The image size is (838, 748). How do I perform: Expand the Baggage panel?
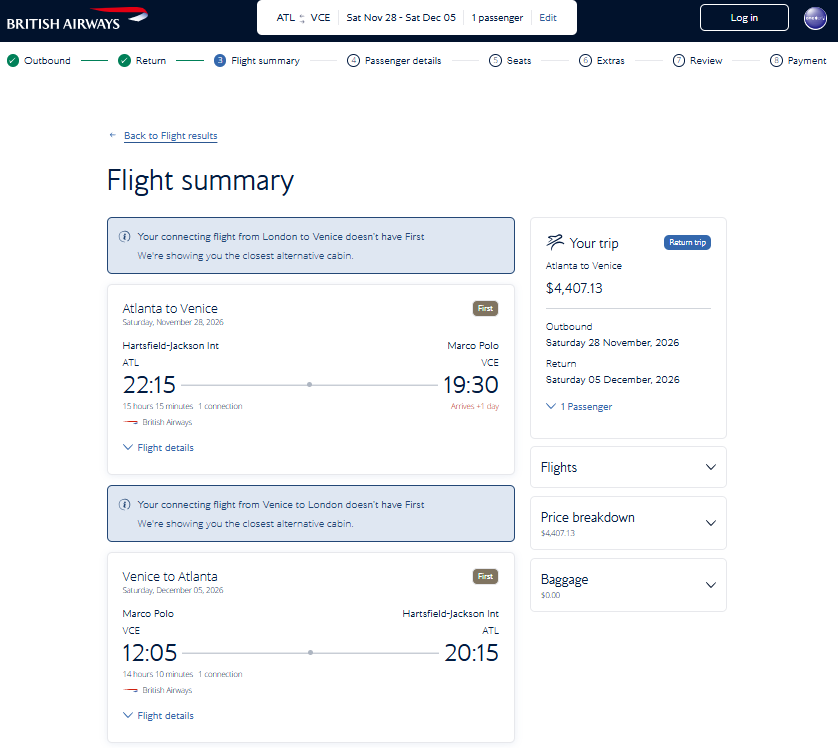pyautogui.click(x=628, y=585)
